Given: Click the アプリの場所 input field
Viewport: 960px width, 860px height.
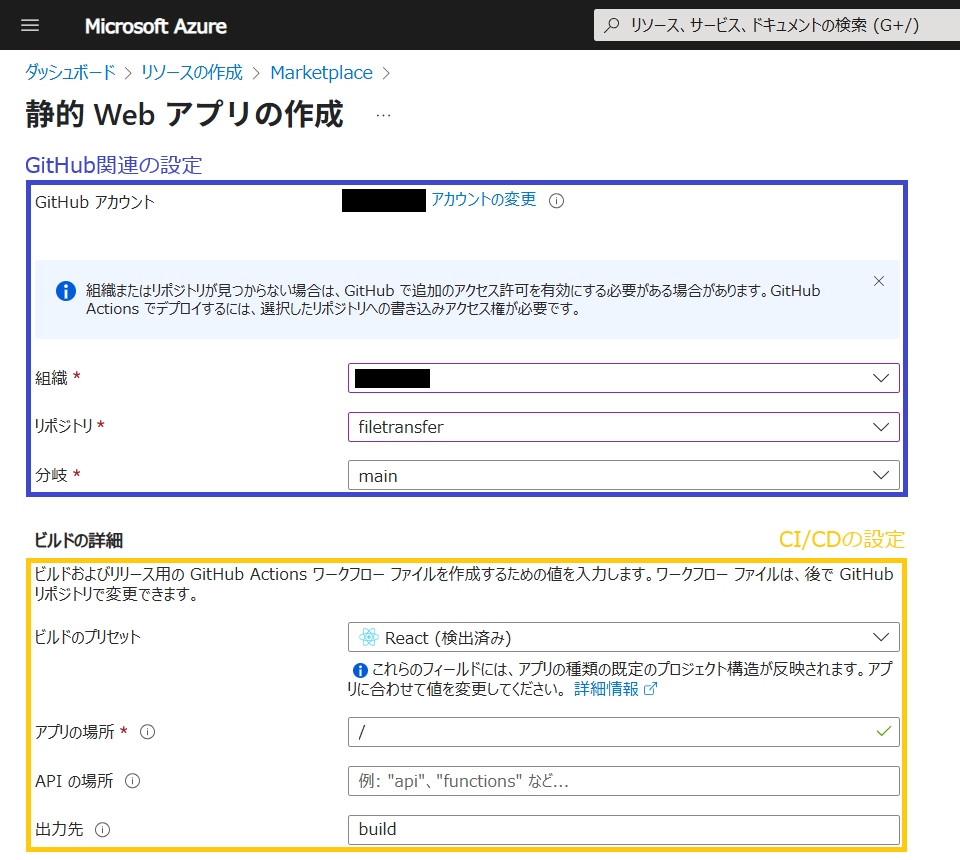Looking at the screenshot, I should [623, 731].
